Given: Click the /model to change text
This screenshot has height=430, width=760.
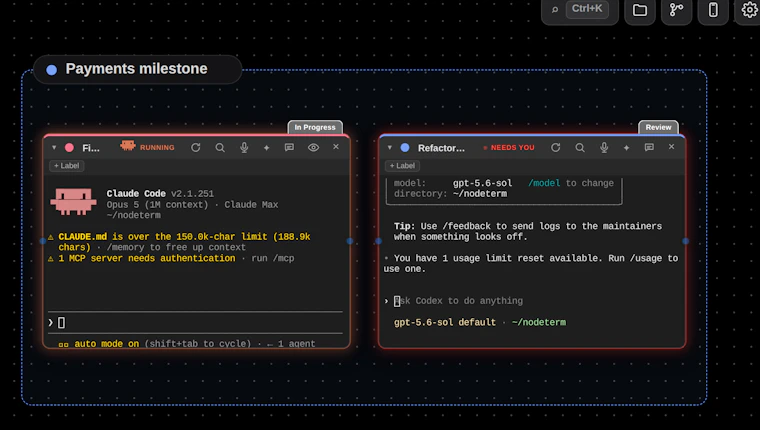Looking at the screenshot, I should [571, 183].
